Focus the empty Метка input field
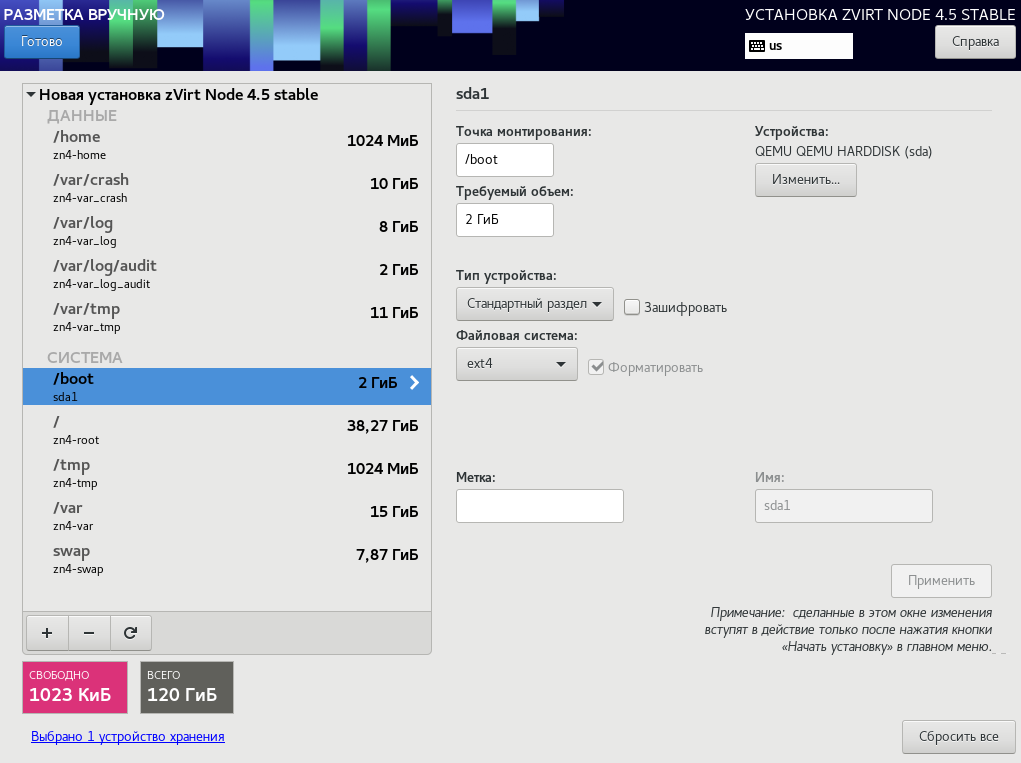Viewport: 1021px width, 763px height. pyautogui.click(x=540, y=506)
